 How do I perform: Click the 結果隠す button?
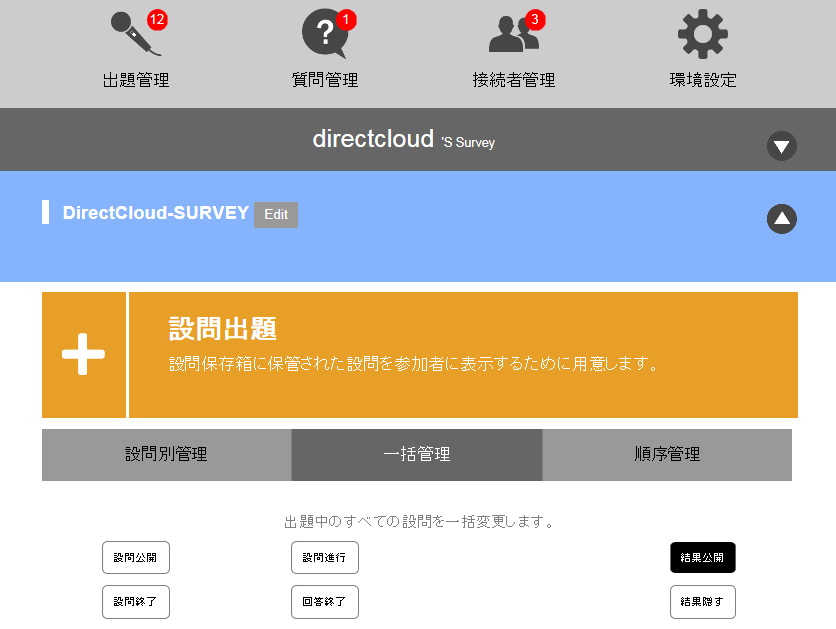[703, 602]
